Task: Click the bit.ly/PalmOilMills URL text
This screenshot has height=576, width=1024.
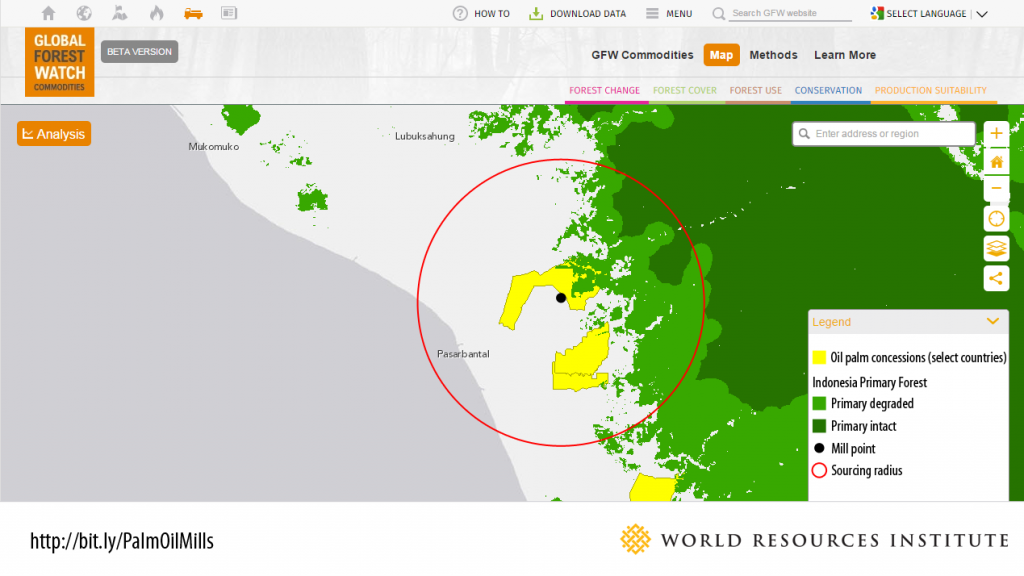Action: [121, 541]
